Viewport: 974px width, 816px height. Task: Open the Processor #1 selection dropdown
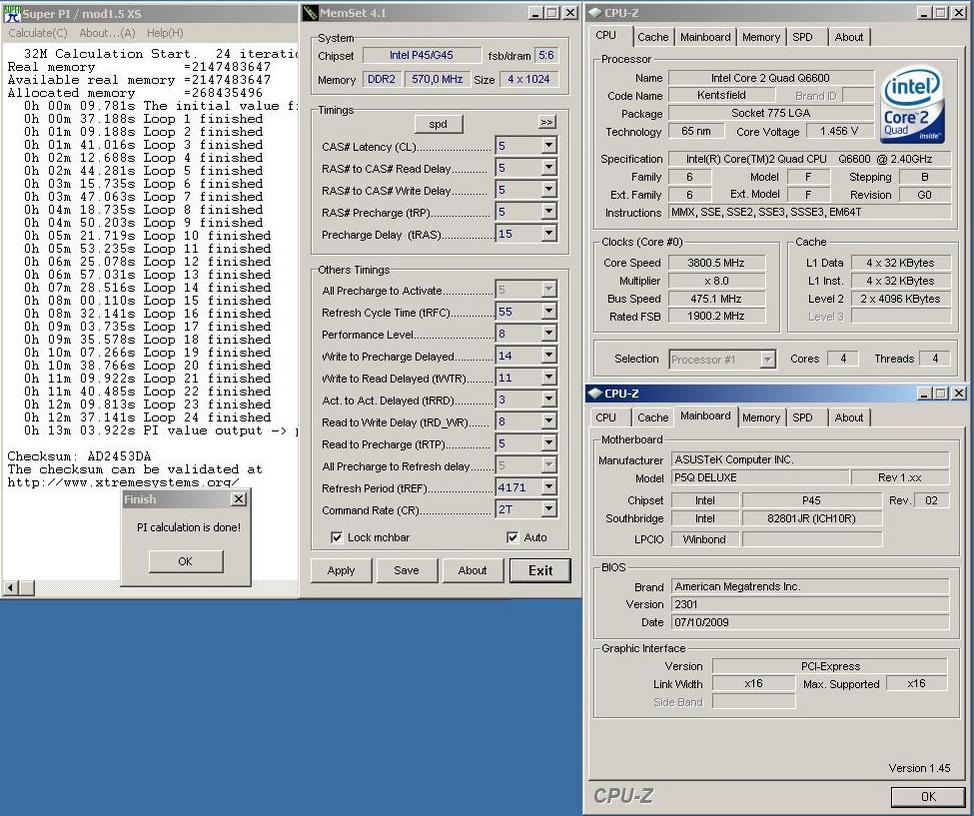(768, 360)
